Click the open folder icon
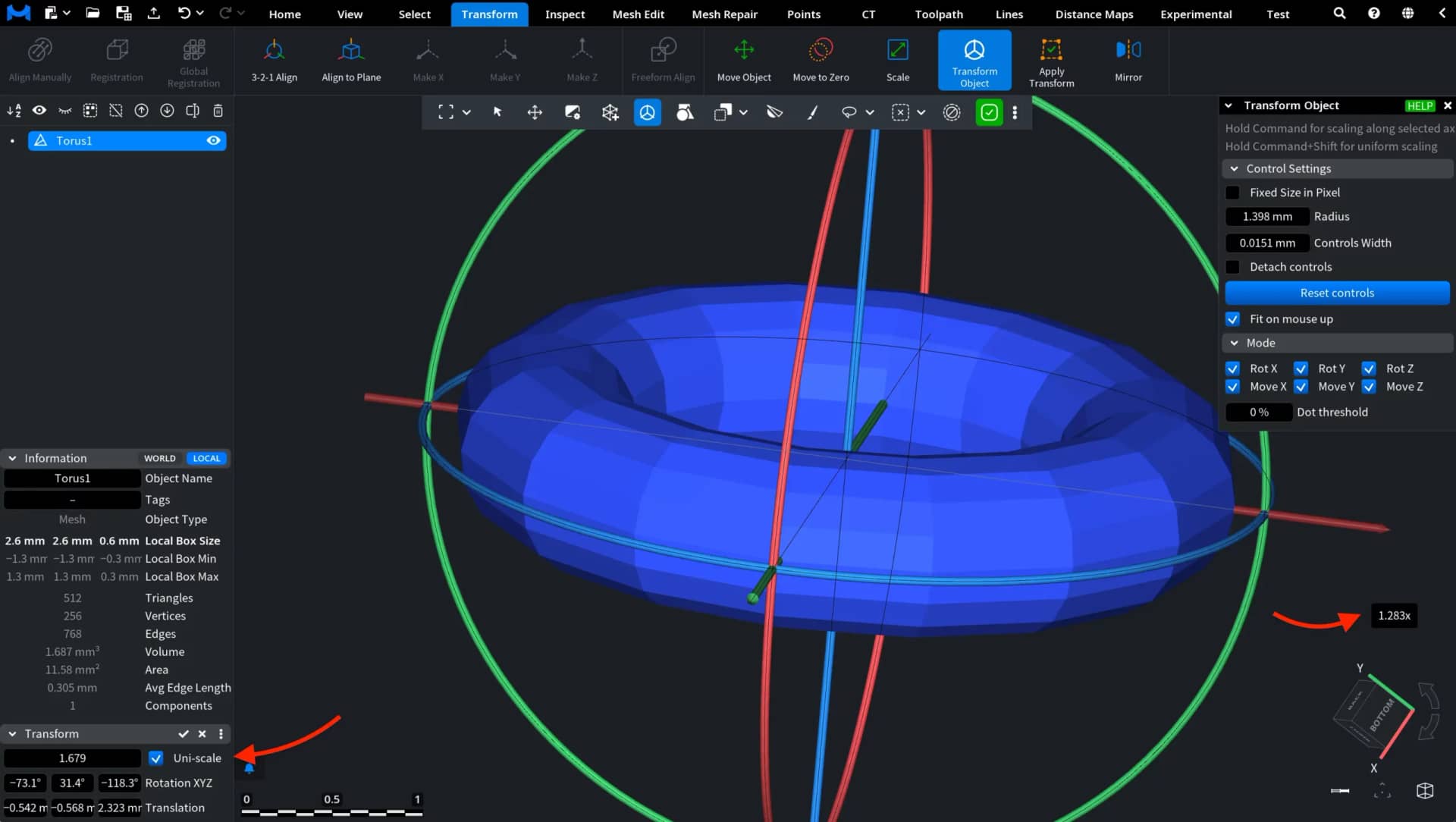The height and width of the screenshot is (822, 1456). click(x=93, y=13)
